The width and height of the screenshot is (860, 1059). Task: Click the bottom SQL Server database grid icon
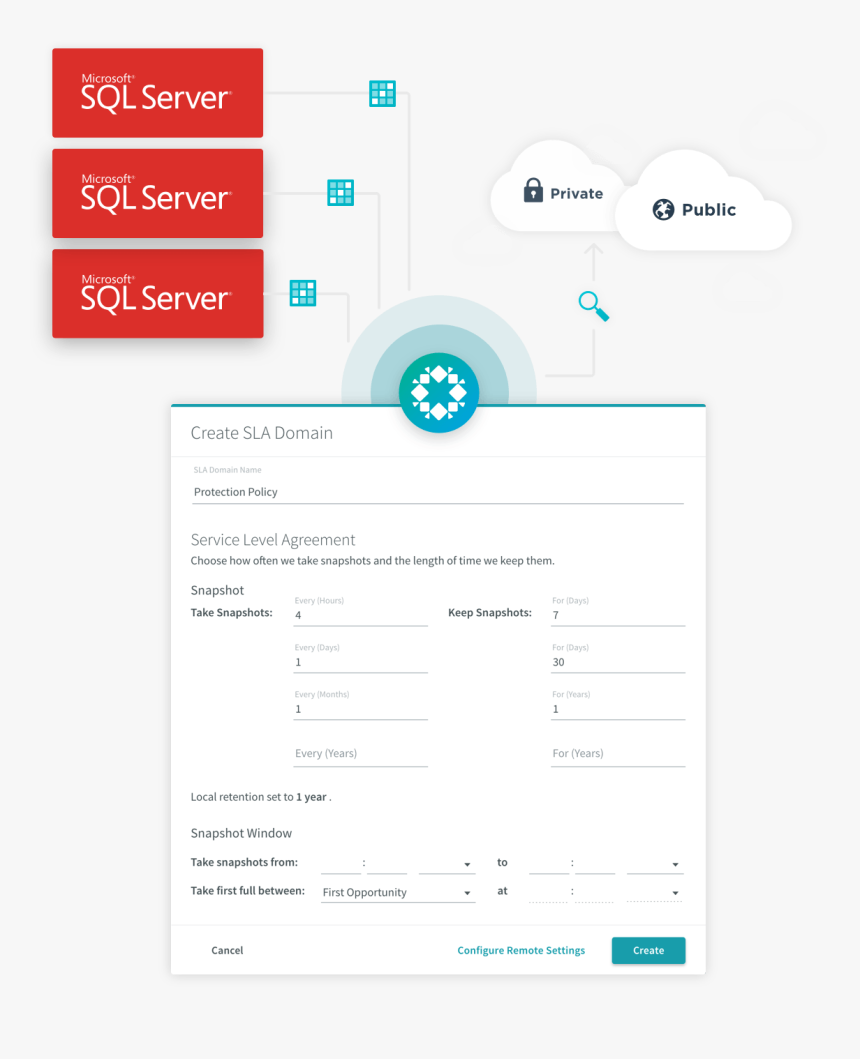[x=302, y=293]
